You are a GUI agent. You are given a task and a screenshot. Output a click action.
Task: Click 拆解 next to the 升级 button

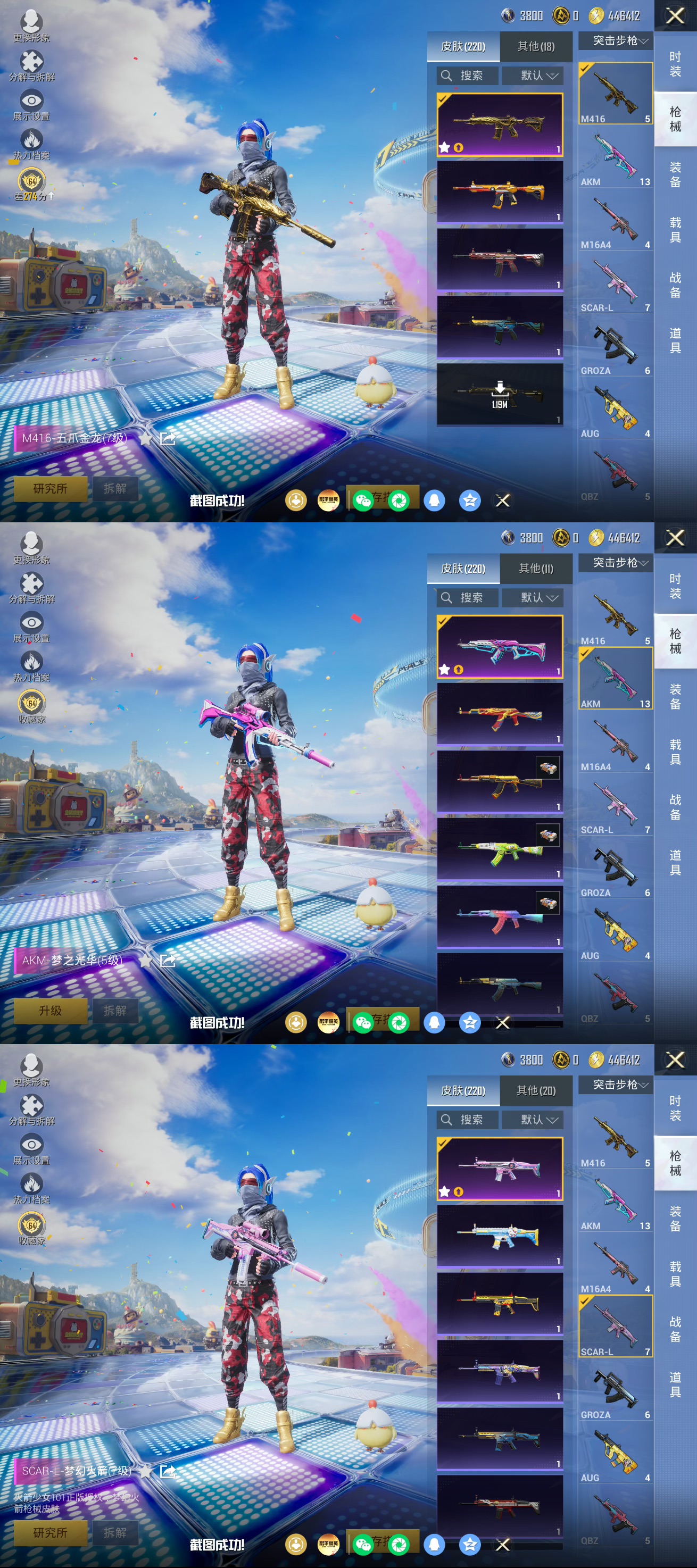[115, 1011]
